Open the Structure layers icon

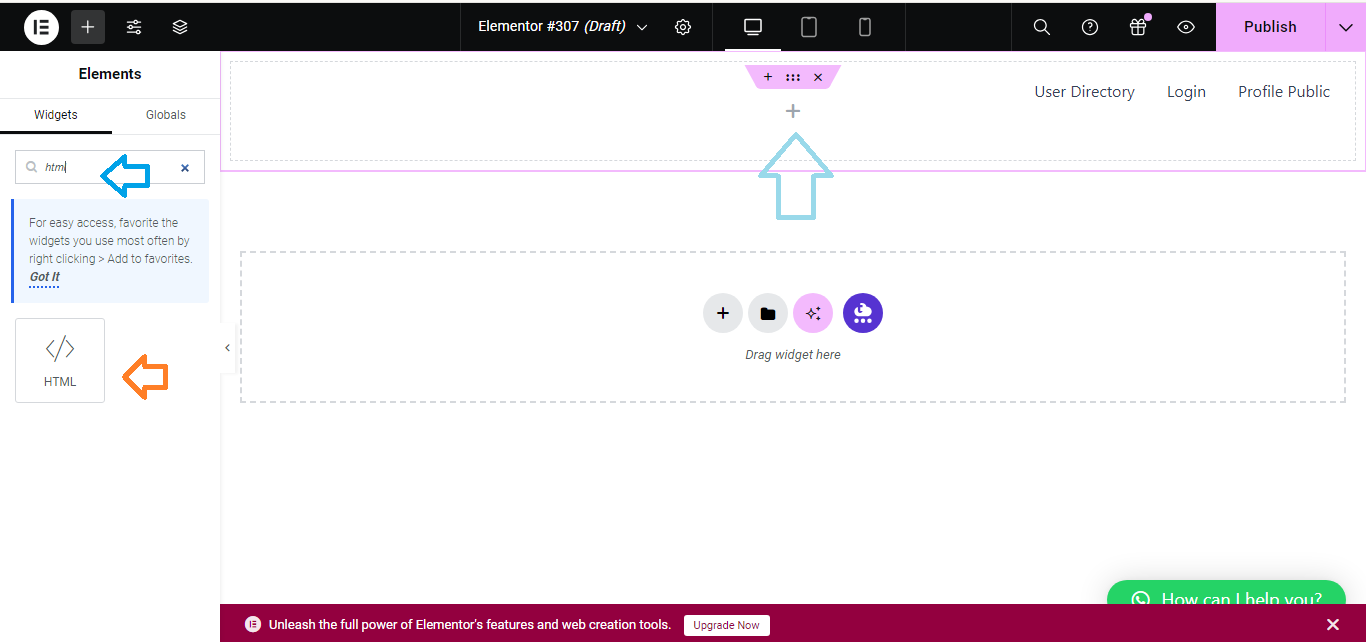(180, 27)
